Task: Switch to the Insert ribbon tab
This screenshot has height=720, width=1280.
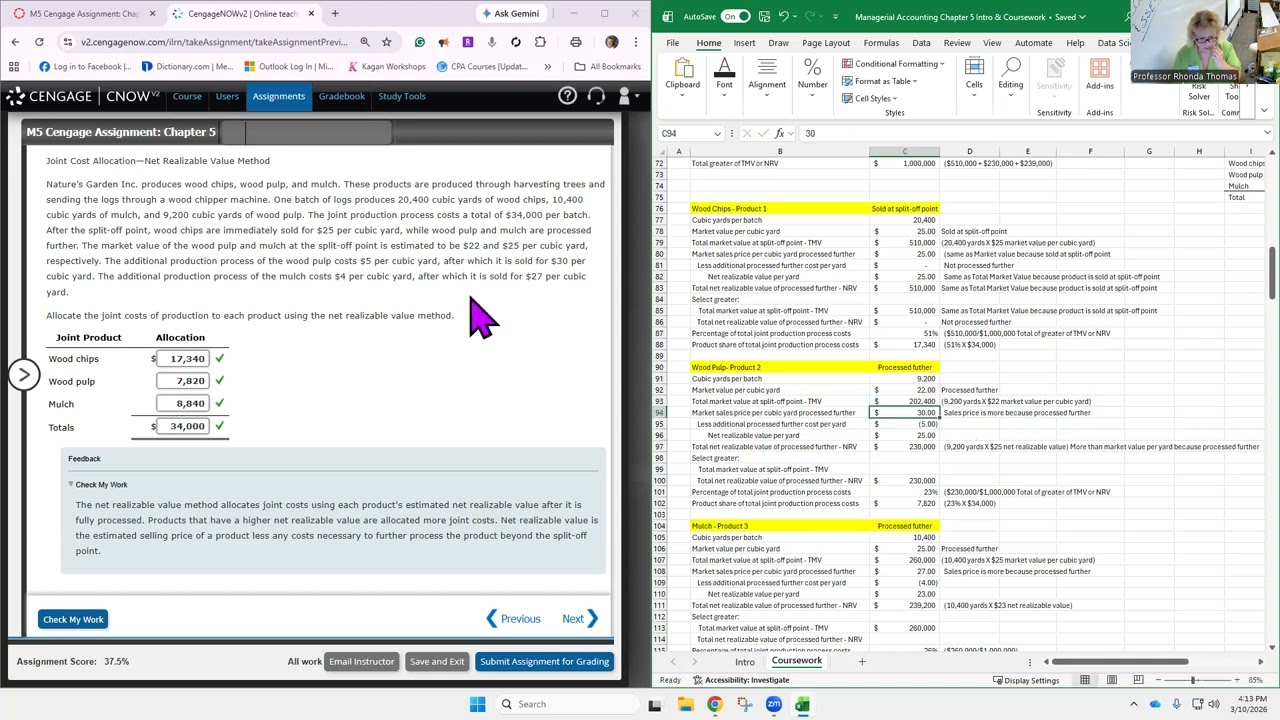Action: click(744, 43)
